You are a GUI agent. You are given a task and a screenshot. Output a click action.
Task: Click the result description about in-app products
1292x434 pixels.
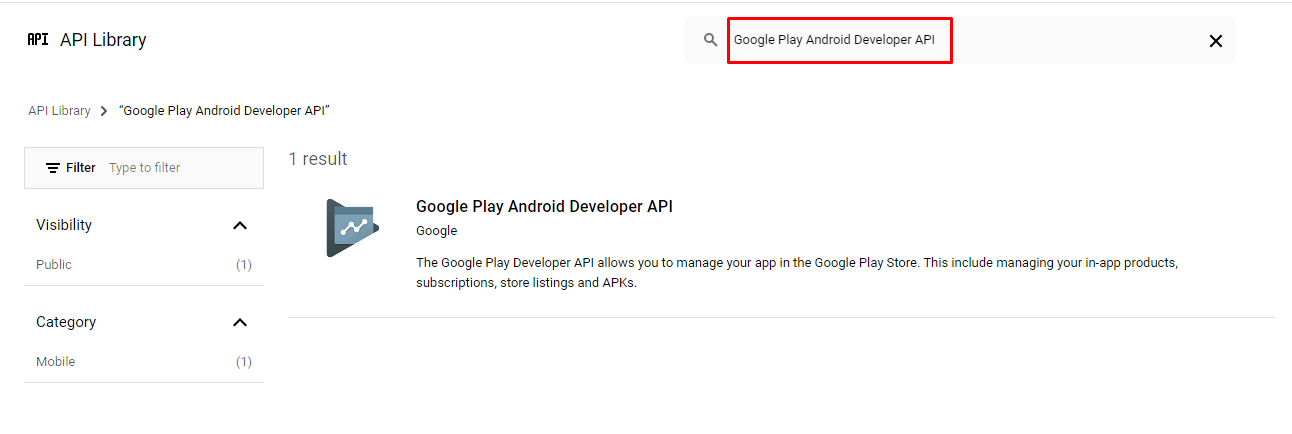[x=797, y=273]
